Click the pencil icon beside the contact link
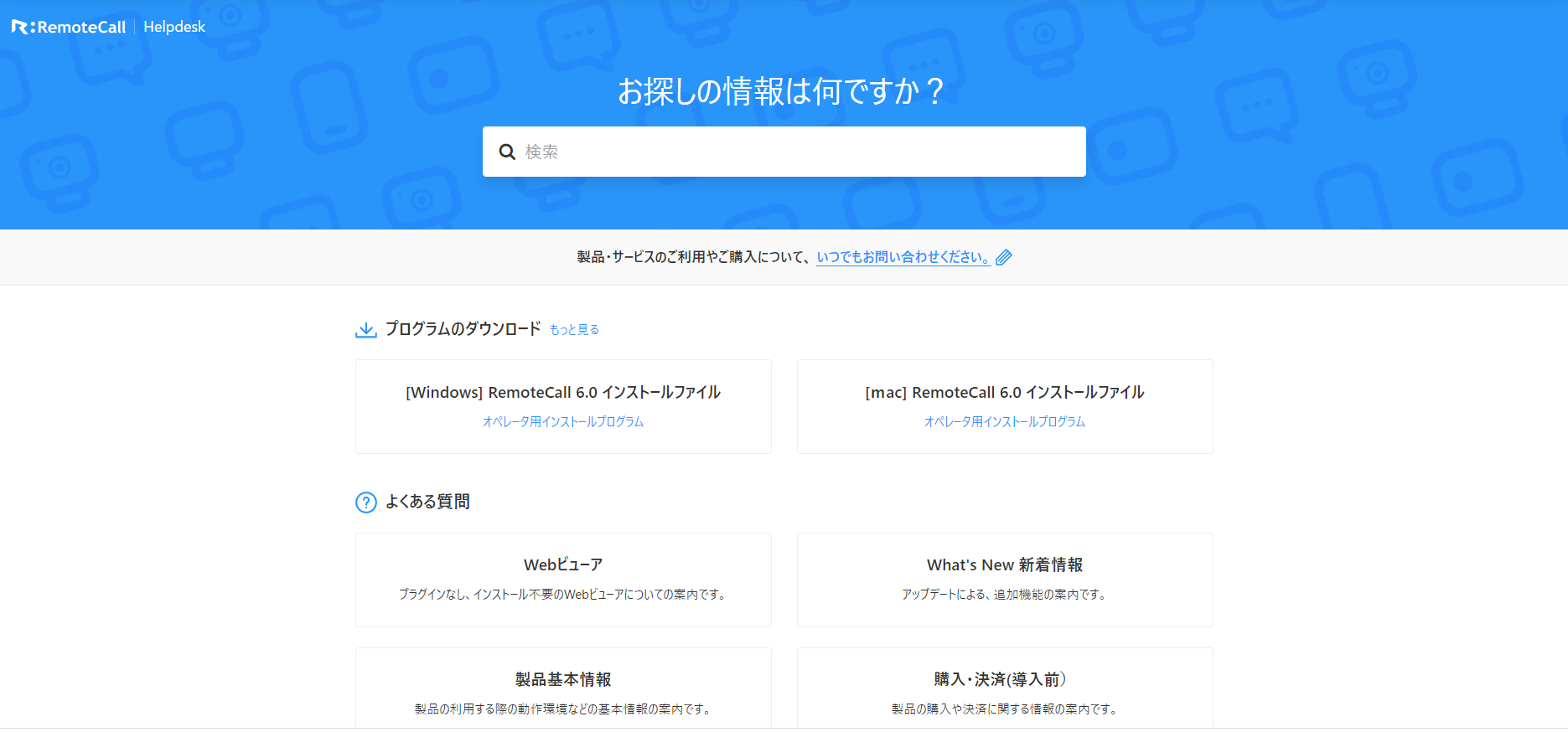This screenshot has height=732, width=1568. pyautogui.click(x=1004, y=257)
